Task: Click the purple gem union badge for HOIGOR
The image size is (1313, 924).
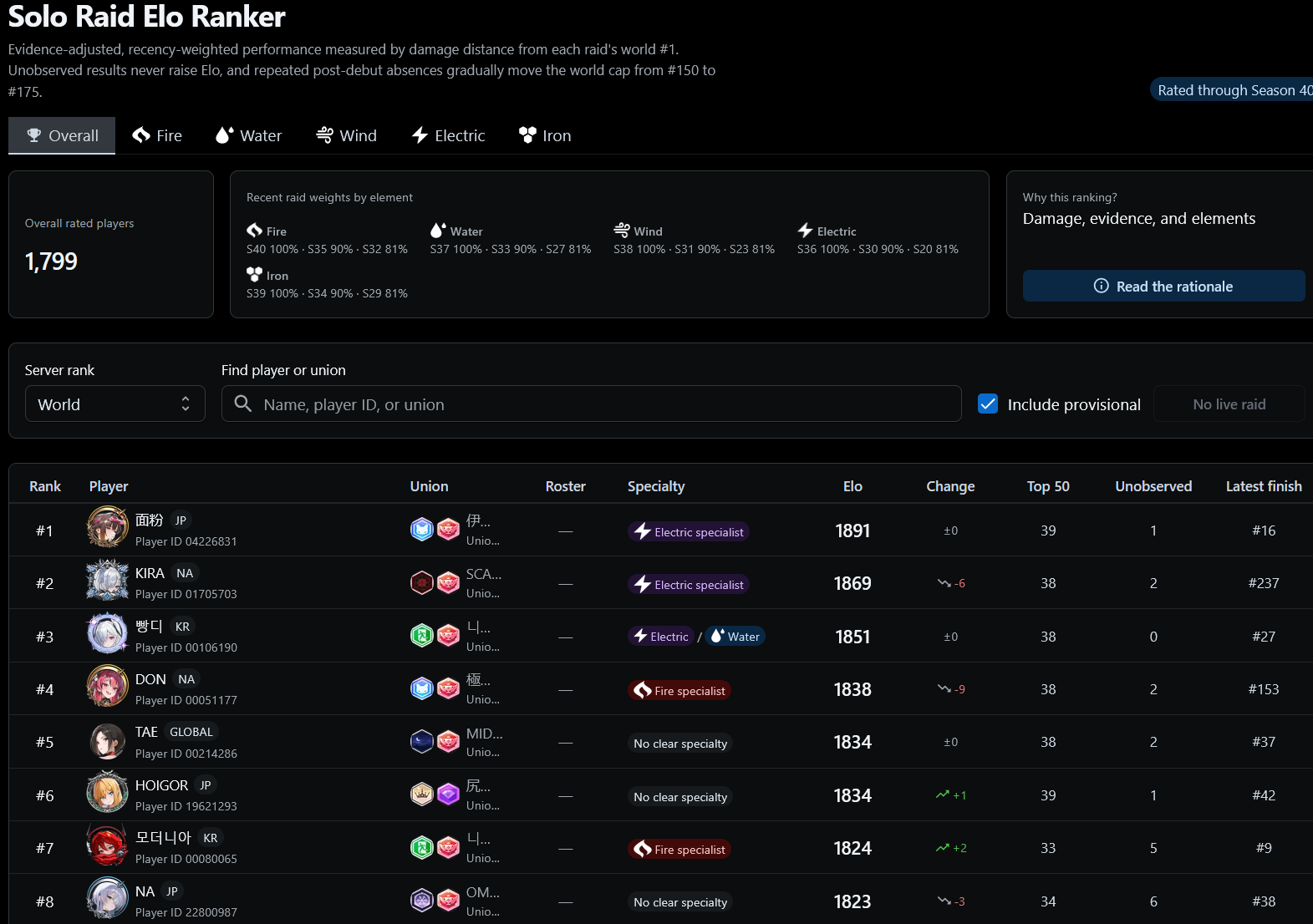Action: point(449,795)
